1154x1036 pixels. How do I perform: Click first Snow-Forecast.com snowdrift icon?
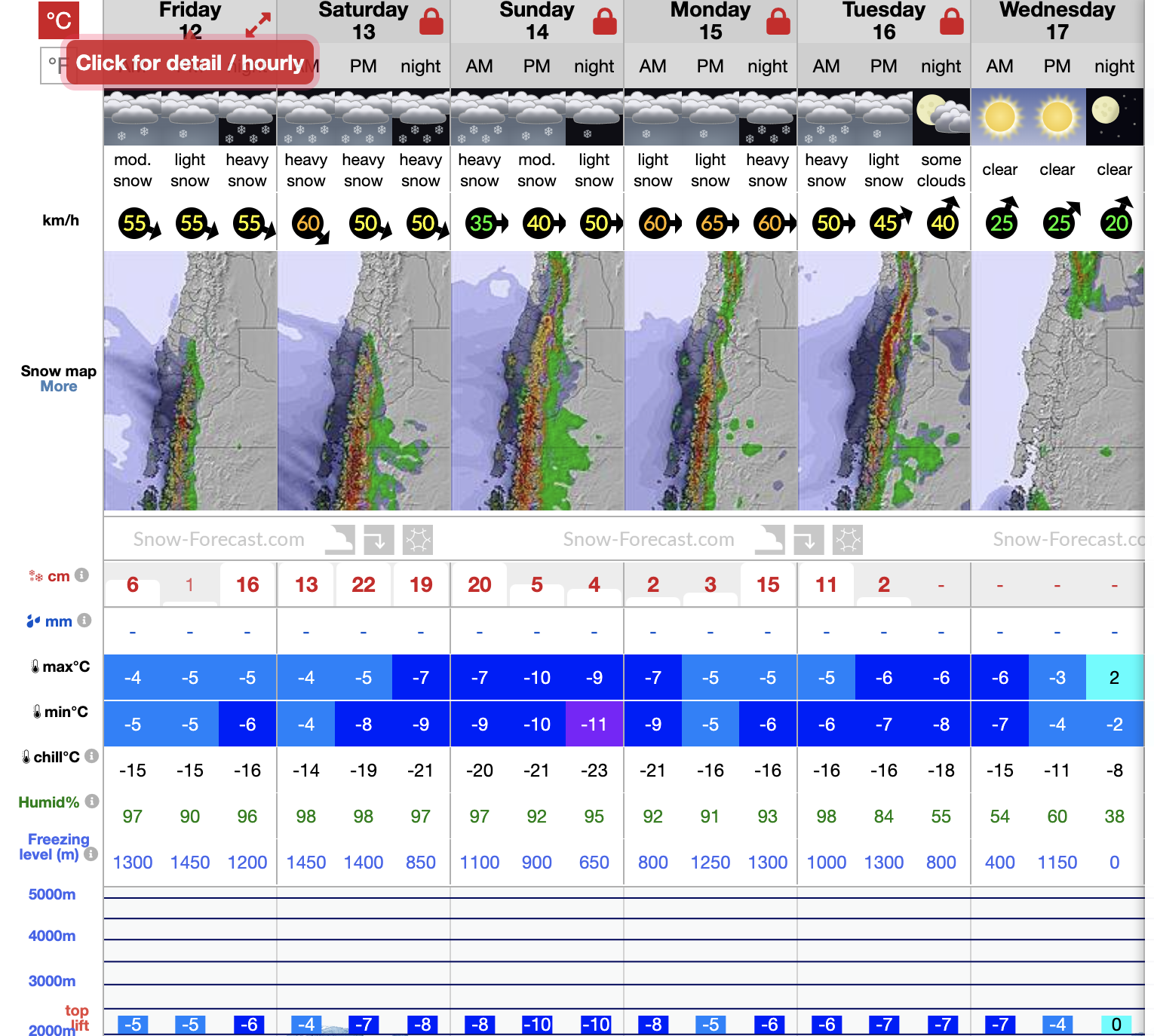[x=341, y=540]
